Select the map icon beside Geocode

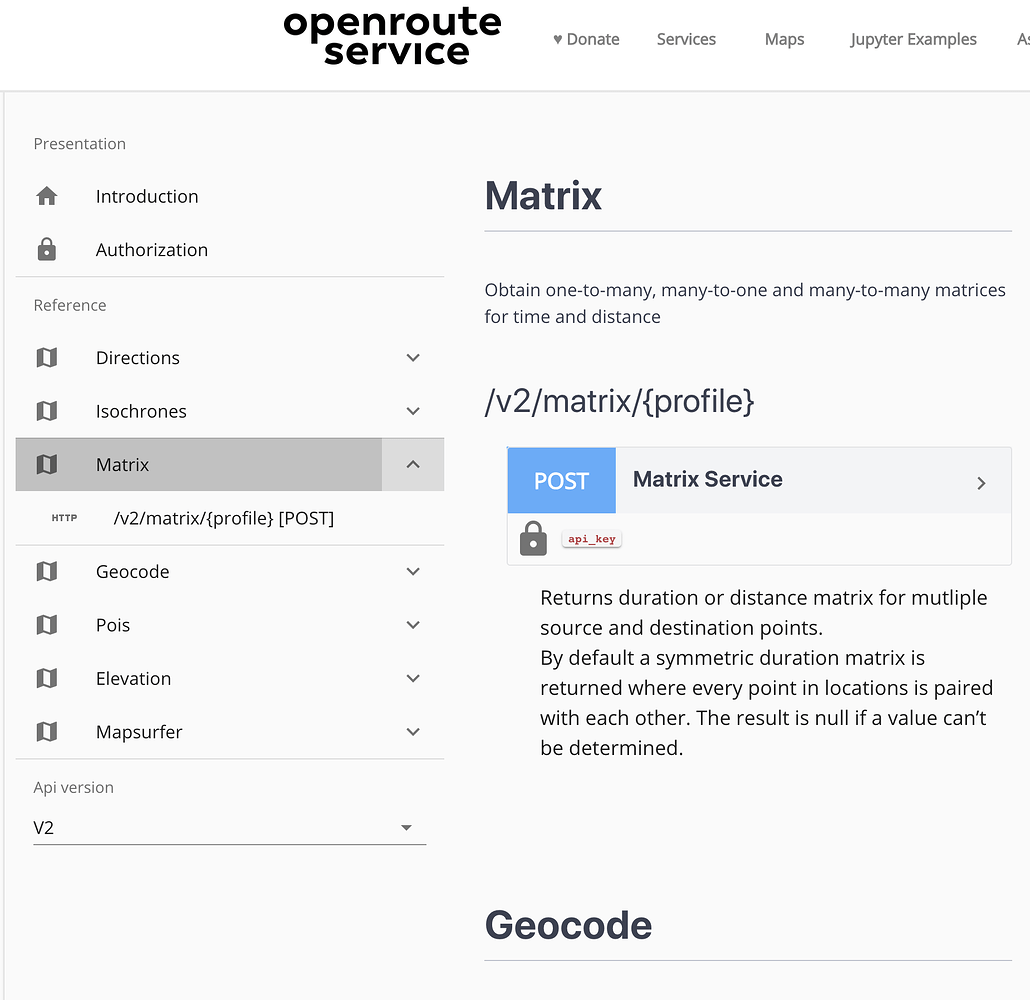(47, 571)
